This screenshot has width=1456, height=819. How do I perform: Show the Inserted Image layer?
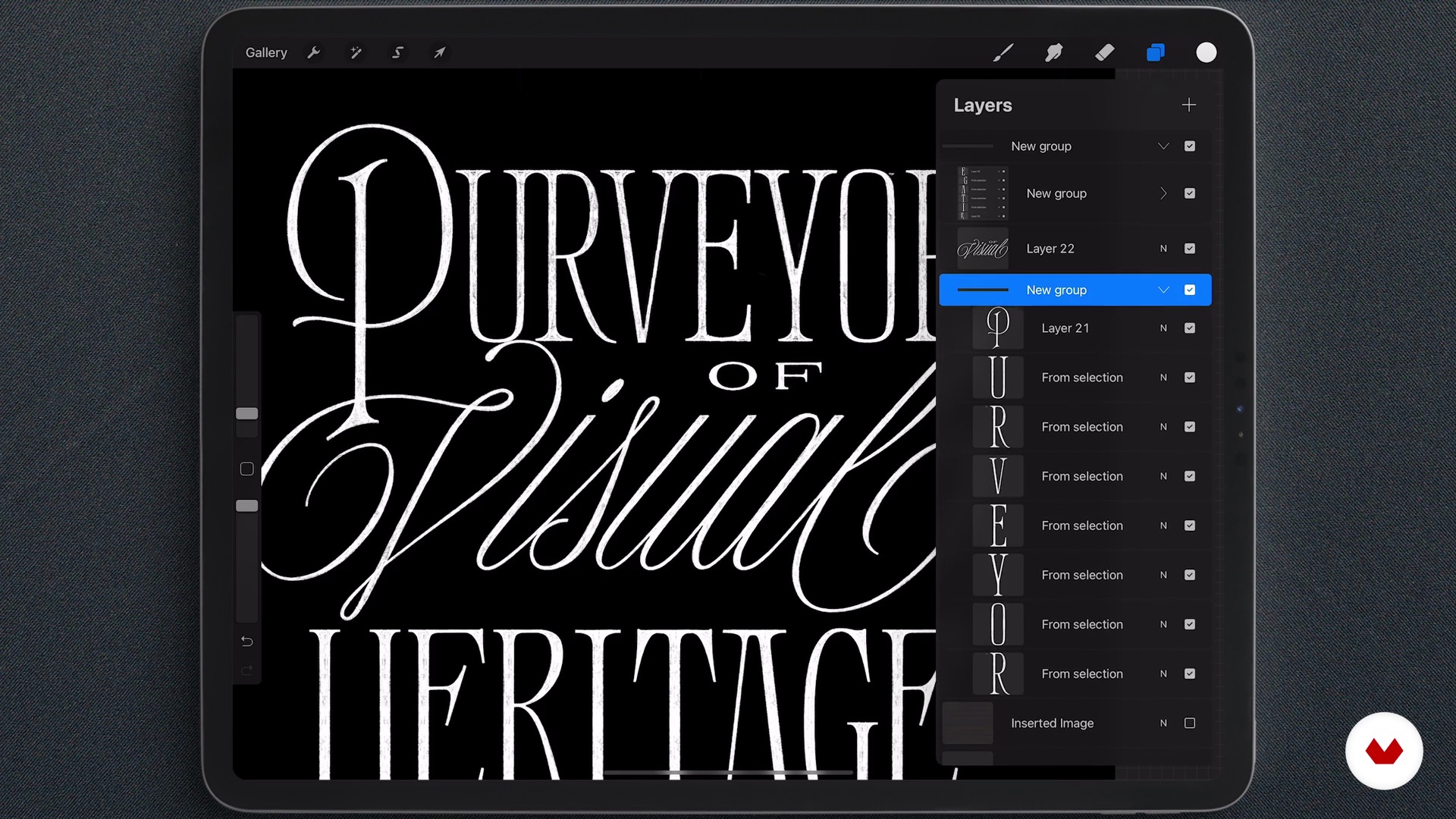click(1190, 723)
